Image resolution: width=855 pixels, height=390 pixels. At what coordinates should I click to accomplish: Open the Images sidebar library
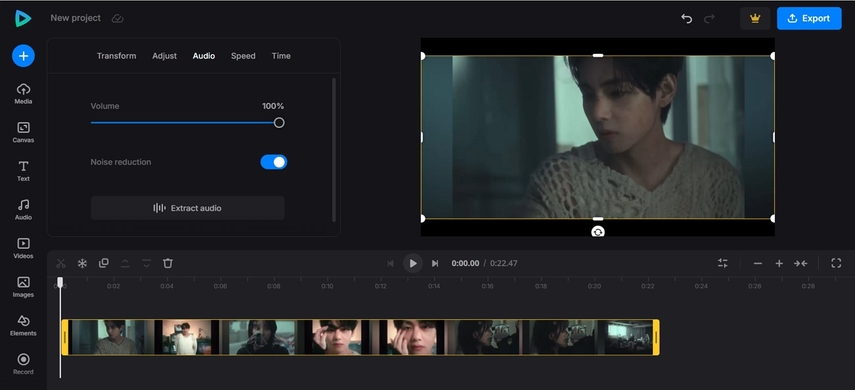click(23, 287)
